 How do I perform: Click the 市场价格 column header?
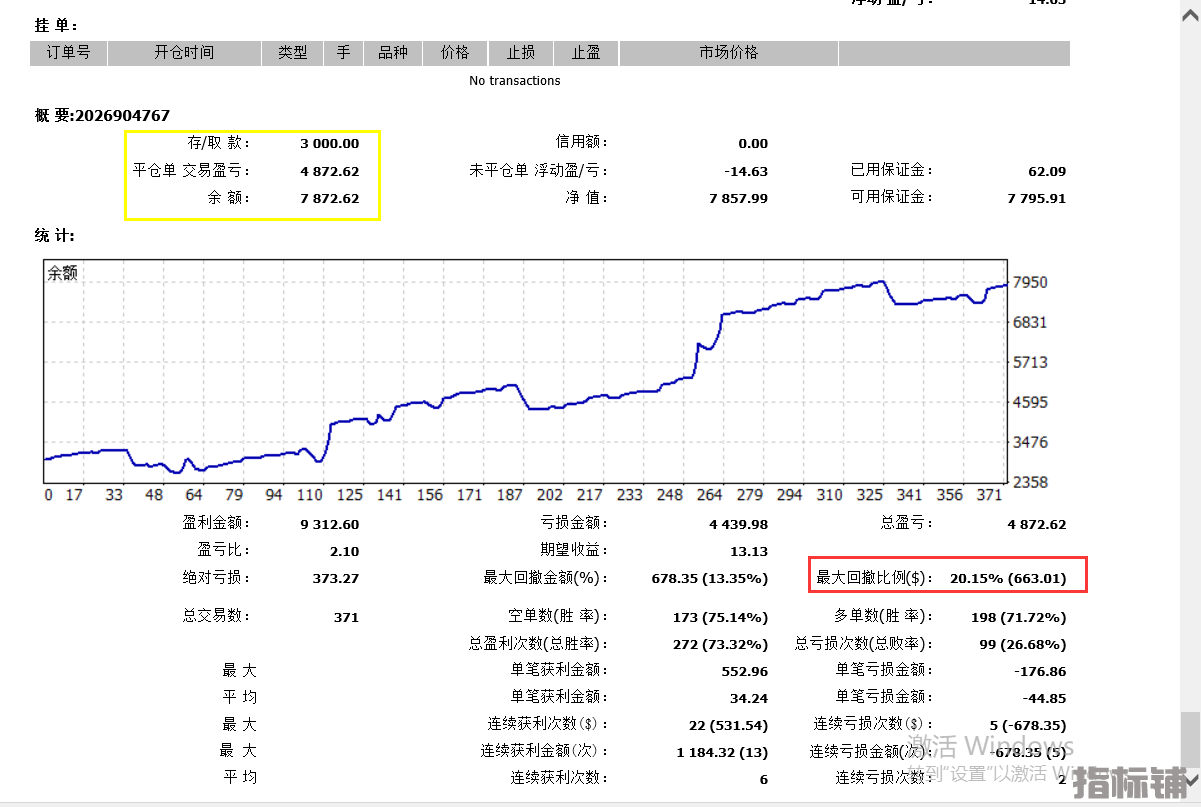point(729,53)
